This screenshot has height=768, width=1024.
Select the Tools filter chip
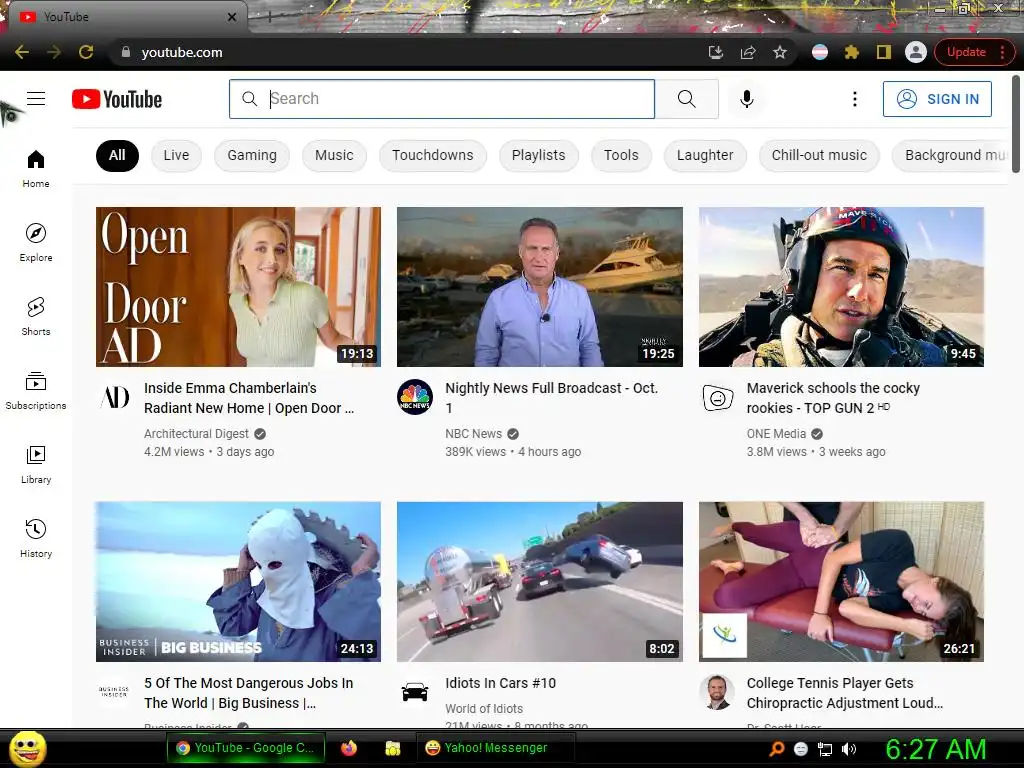620,155
